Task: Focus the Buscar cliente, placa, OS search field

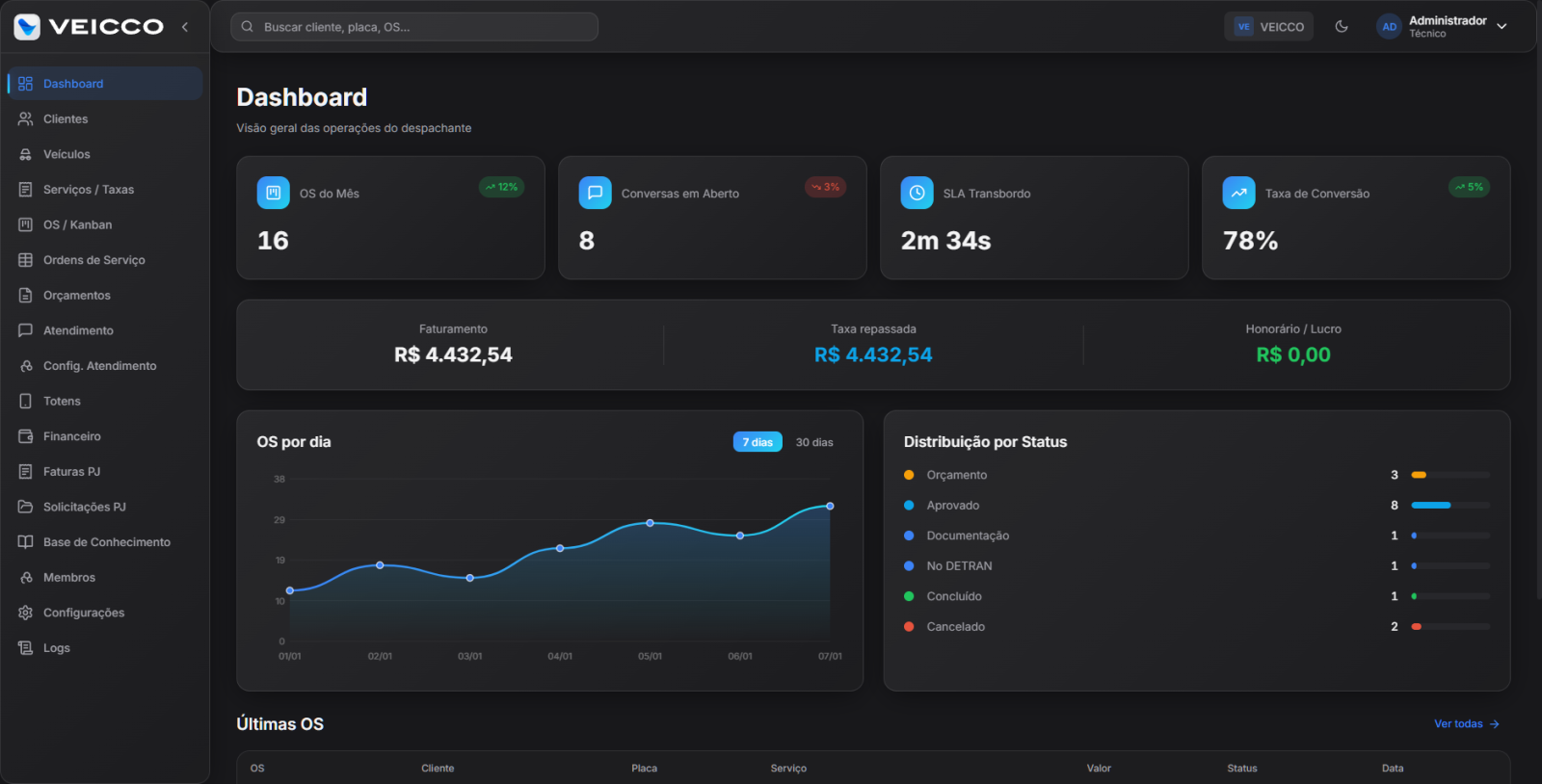Action: (x=414, y=27)
